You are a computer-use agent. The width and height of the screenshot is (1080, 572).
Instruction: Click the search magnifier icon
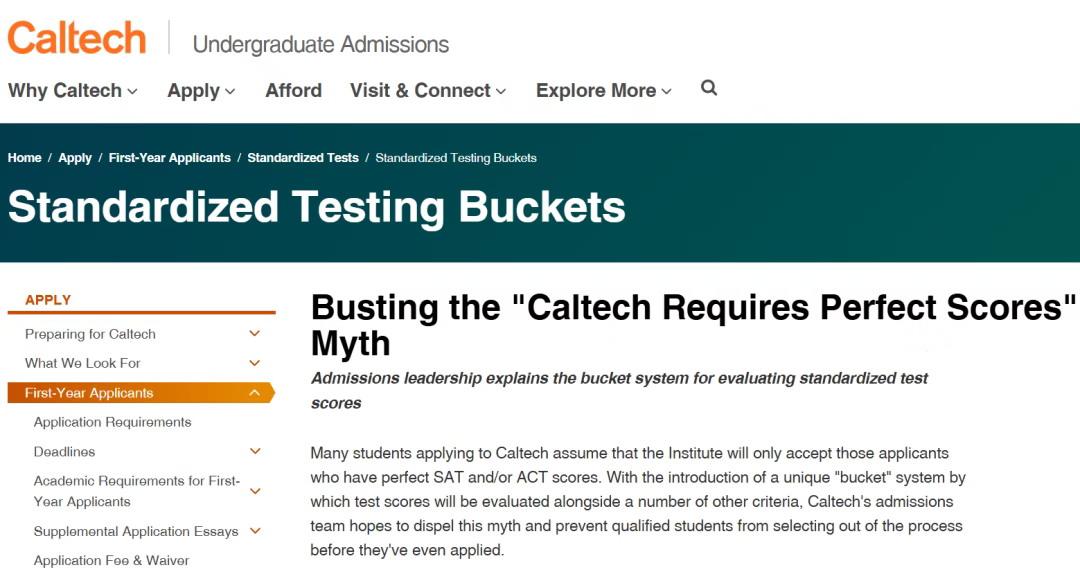coord(709,88)
